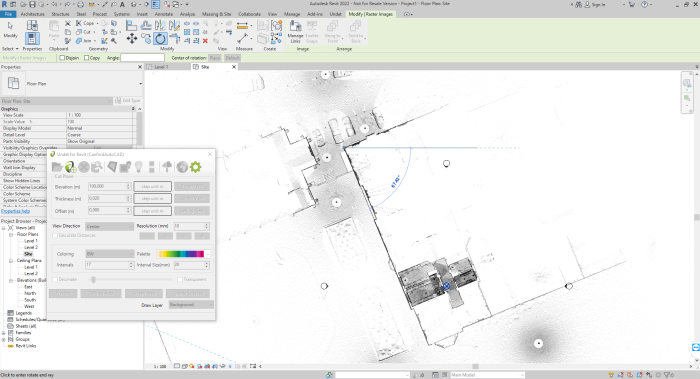Toggle the Properties palette ribbon button
700x379 pixels.
pyautogui.click(x=32, y=38)
